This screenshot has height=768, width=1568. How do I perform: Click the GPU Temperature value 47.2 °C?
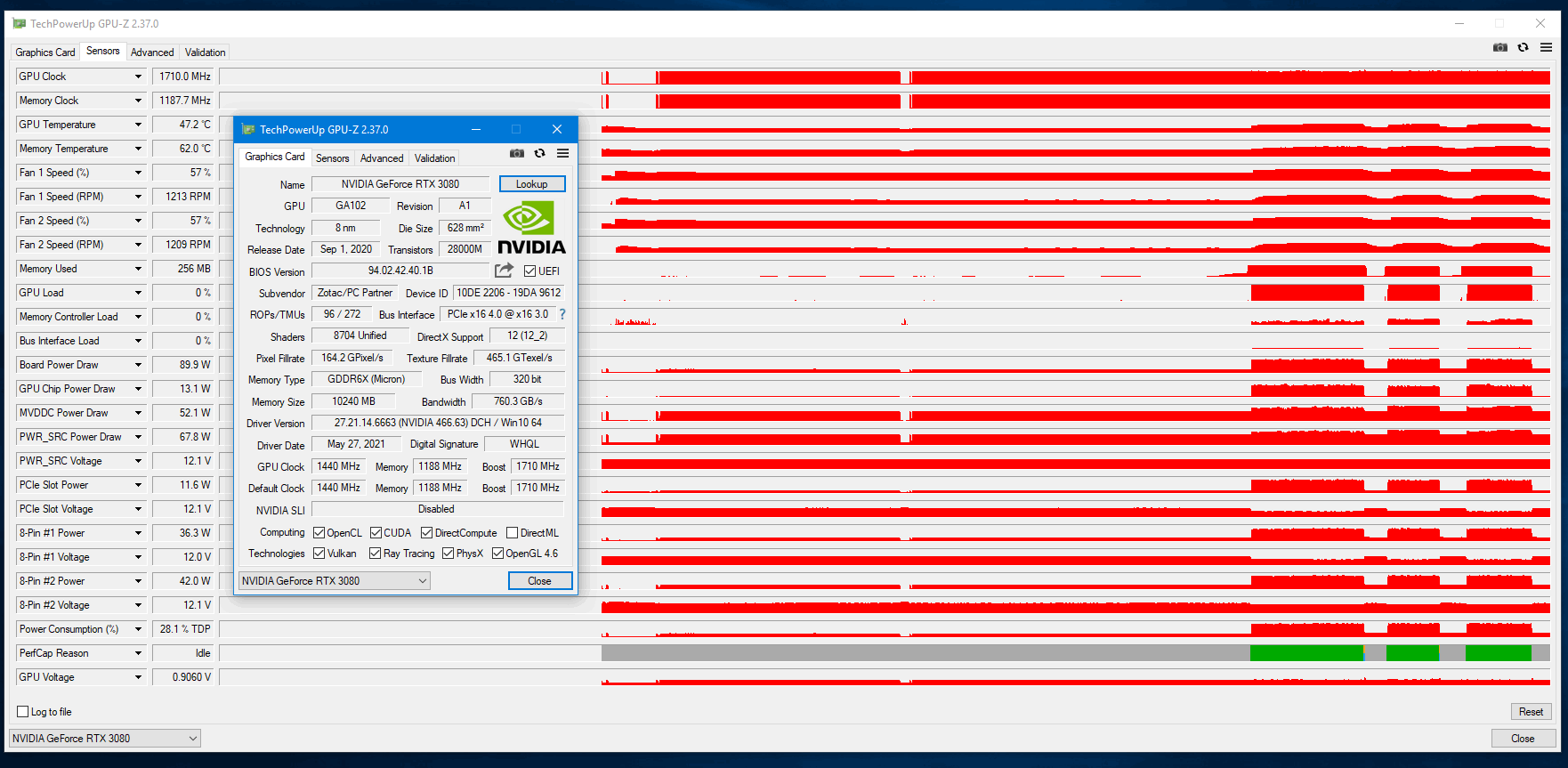pos(182,125)
